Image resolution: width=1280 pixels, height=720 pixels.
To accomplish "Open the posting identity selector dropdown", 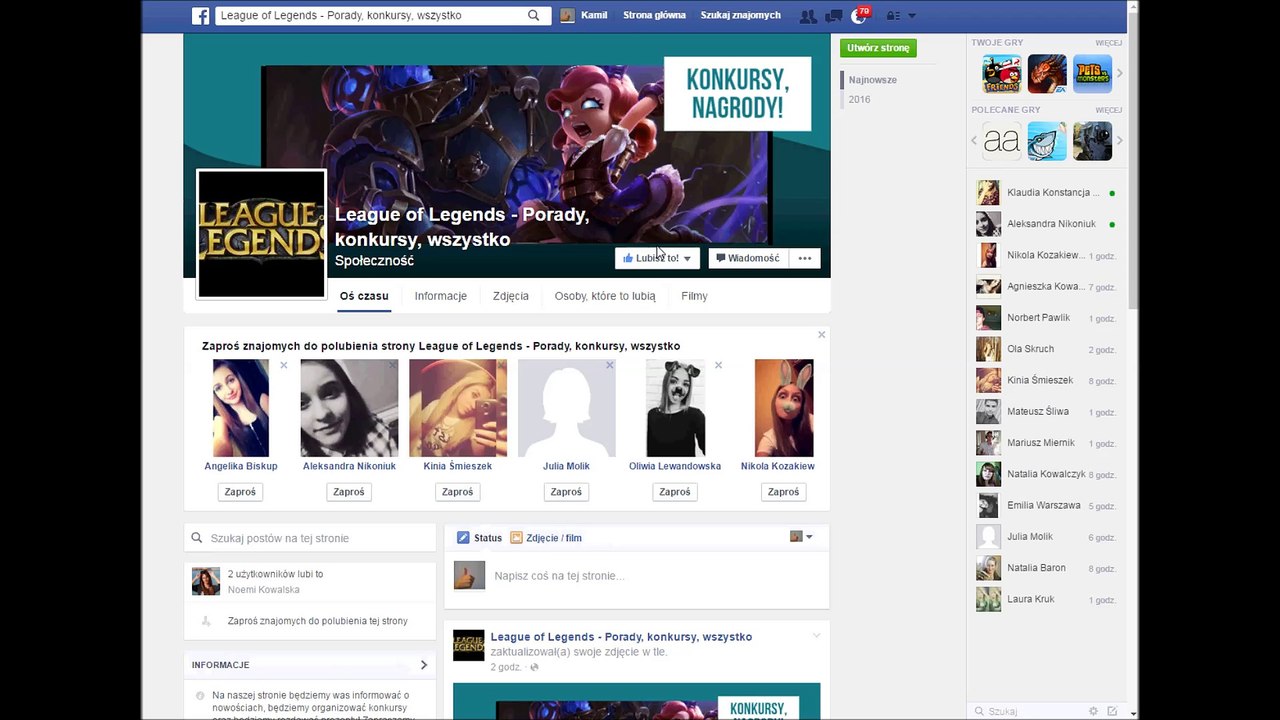I will click(801, 537).
